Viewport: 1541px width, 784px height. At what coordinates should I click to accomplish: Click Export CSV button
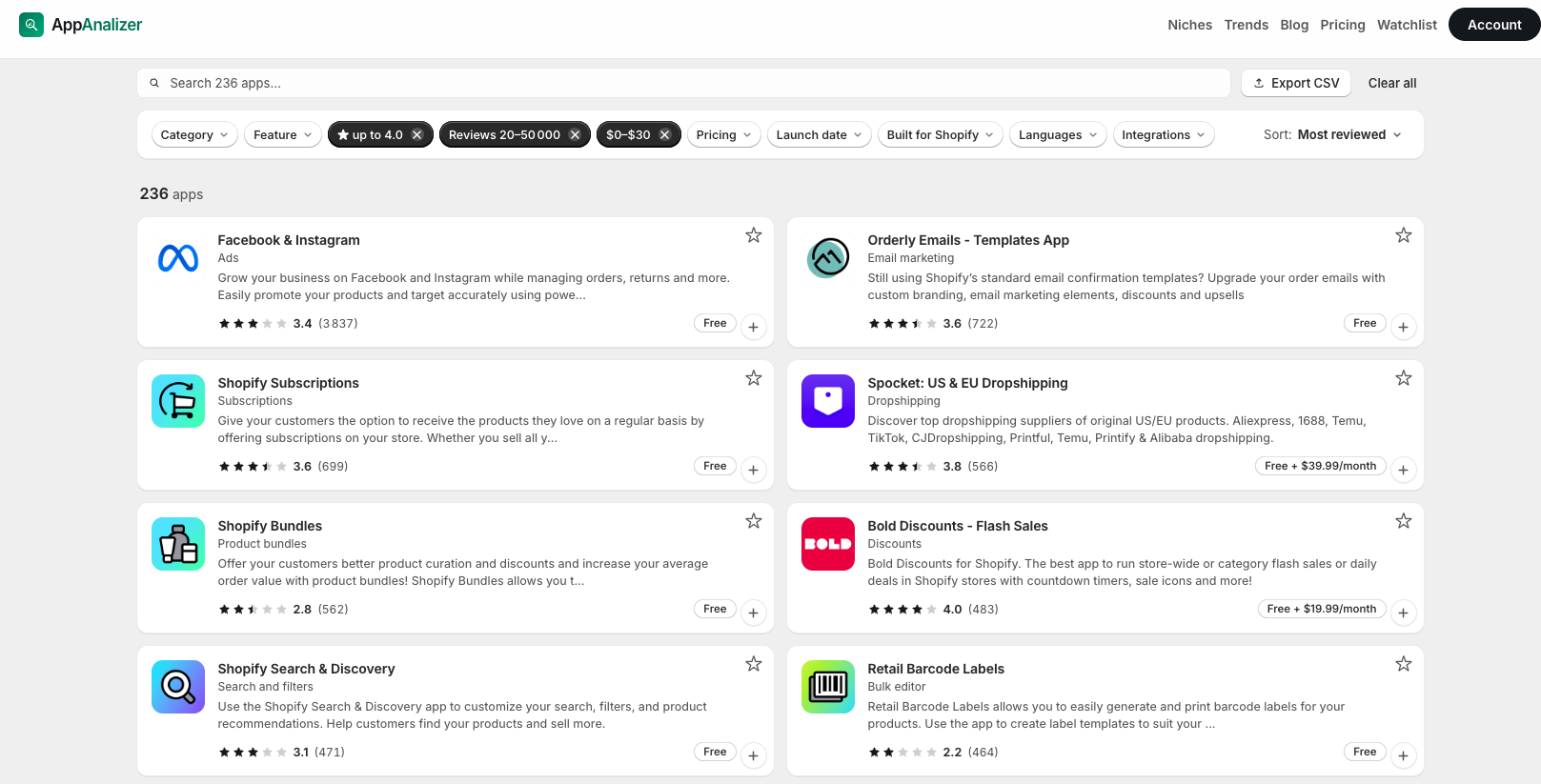(x=1296, y=83)
